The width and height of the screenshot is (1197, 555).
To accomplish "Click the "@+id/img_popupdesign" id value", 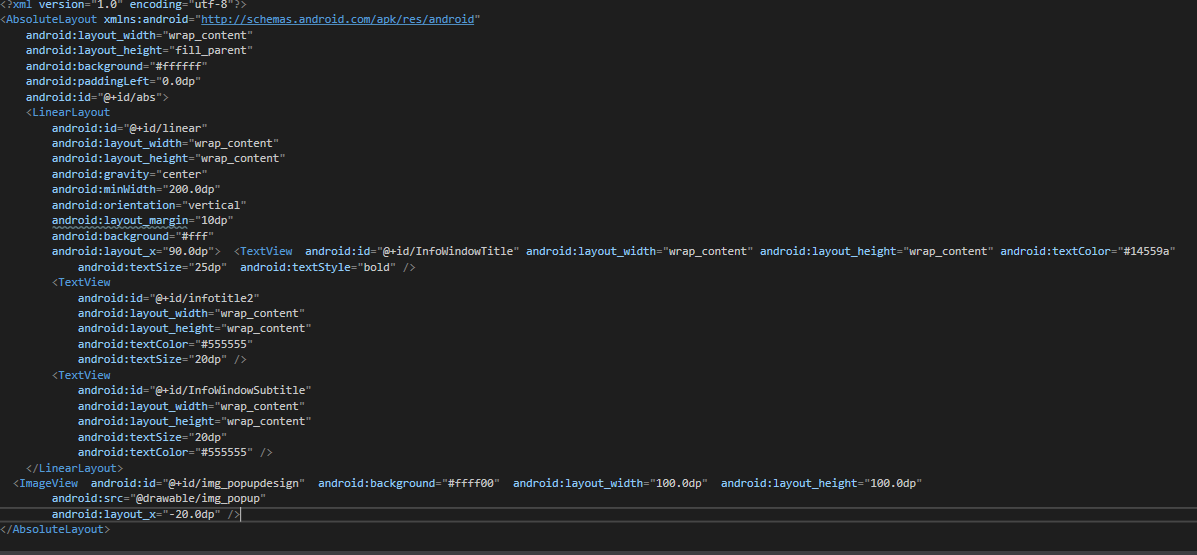I will tap(234, 483).
